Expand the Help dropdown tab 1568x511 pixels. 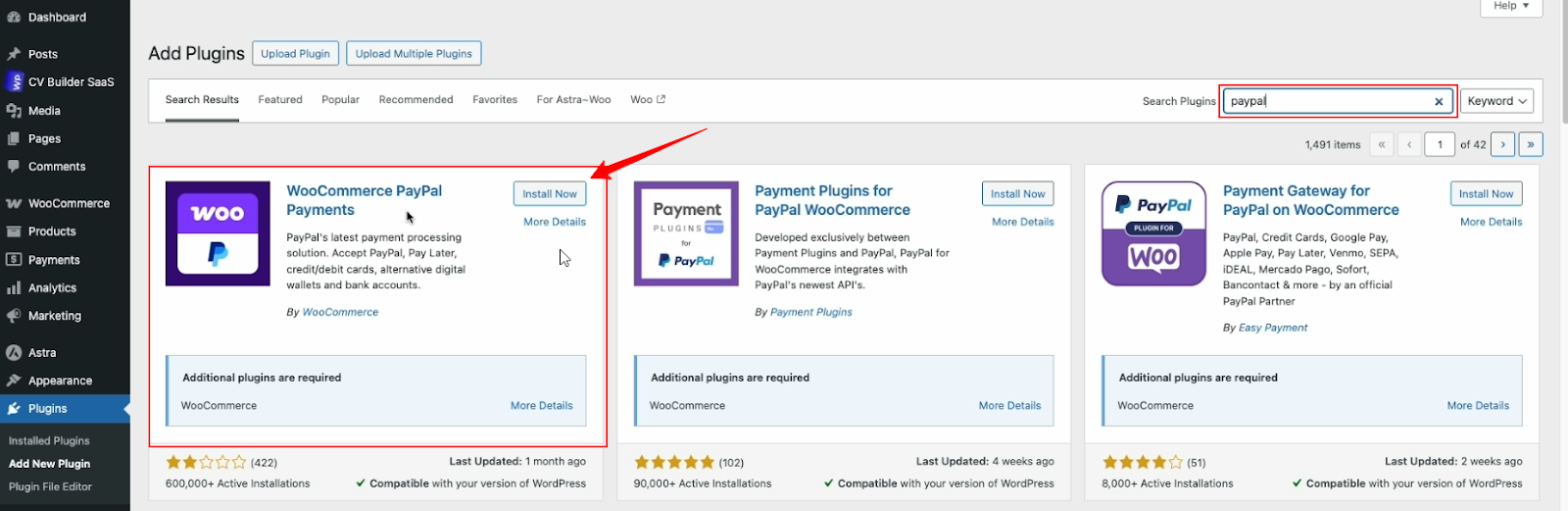(1511, 7)
